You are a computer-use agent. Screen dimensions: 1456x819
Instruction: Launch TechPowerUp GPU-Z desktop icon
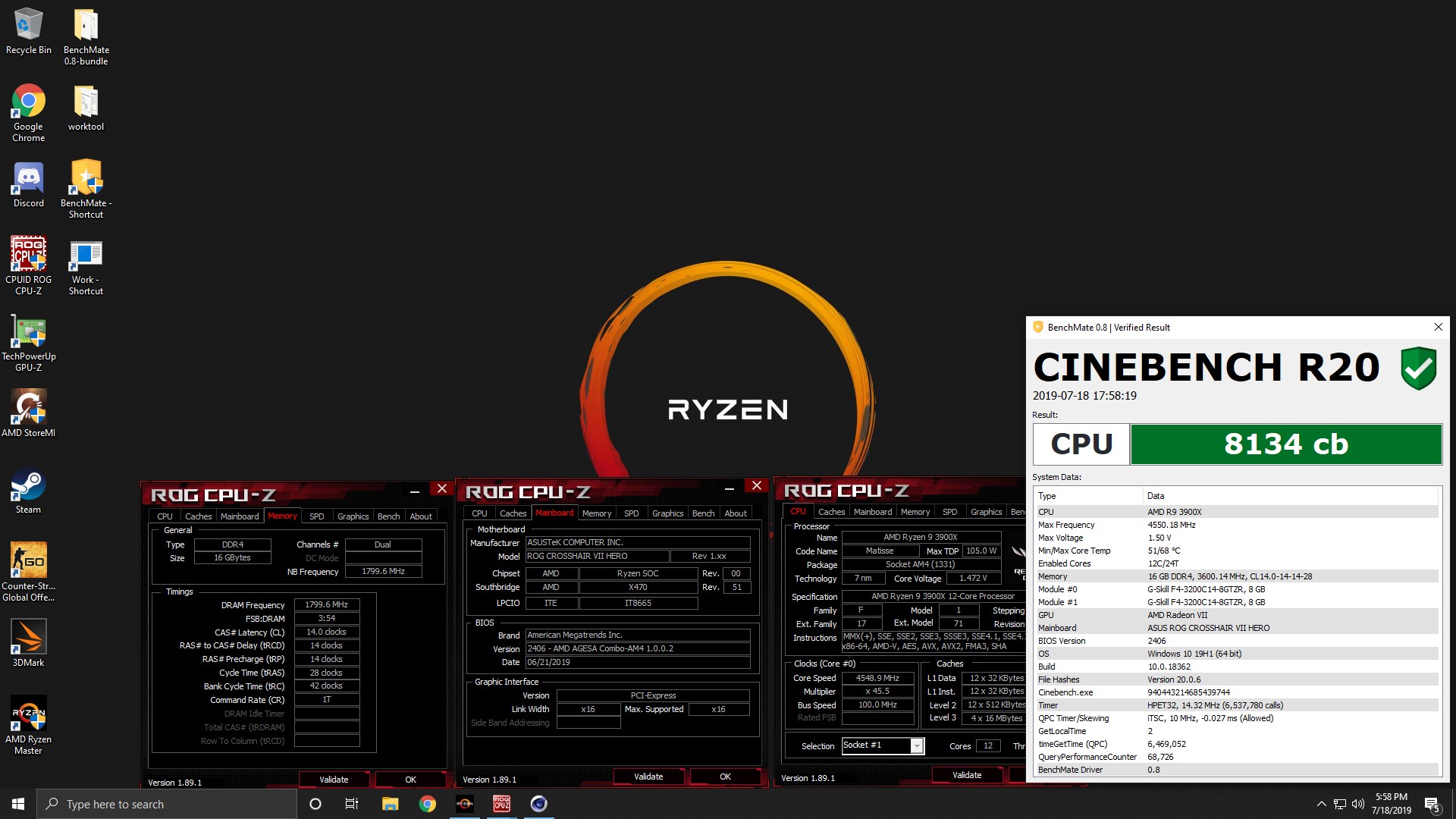[x=28, y=343]
